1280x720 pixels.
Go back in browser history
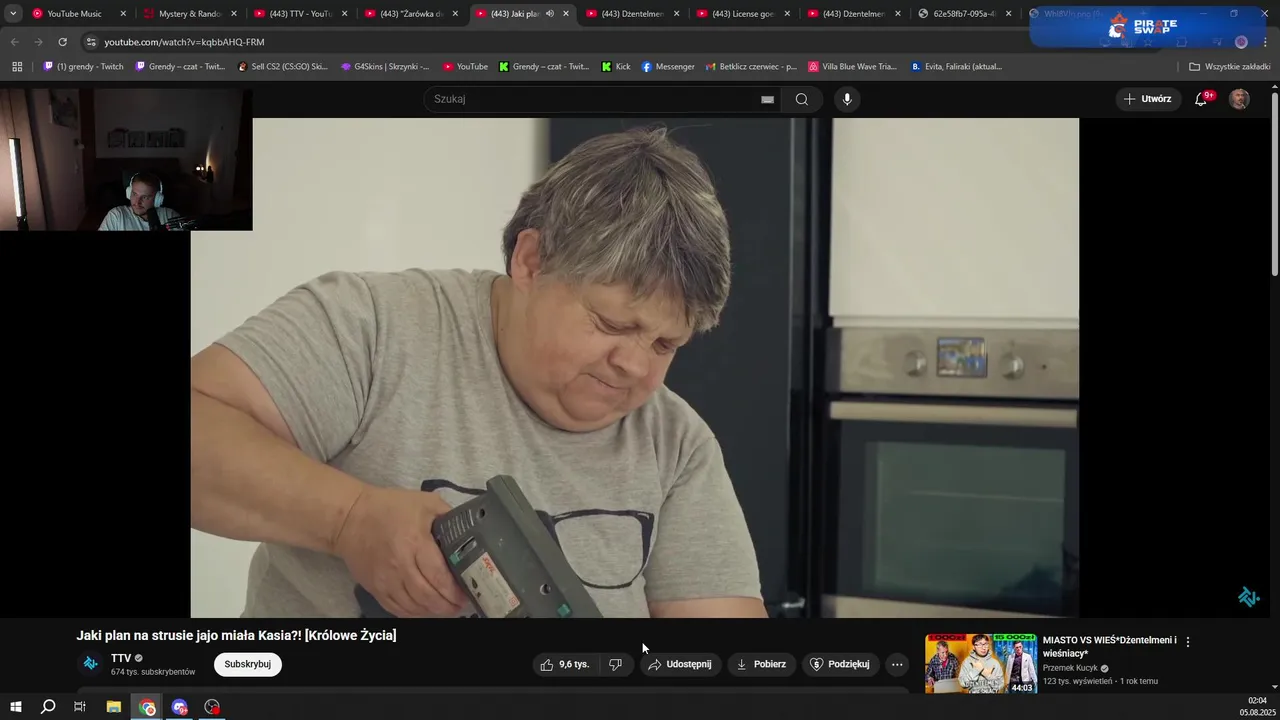coord(14,42)
